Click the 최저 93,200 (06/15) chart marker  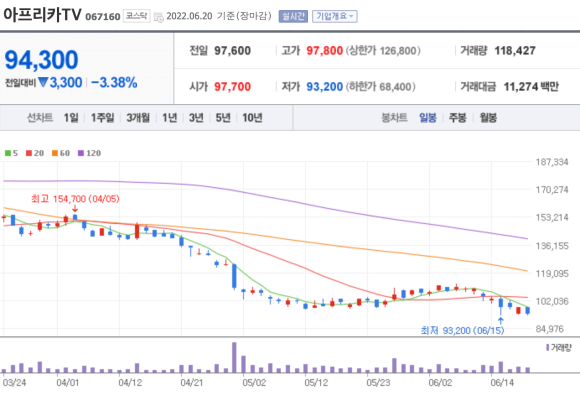pos(462,330)
